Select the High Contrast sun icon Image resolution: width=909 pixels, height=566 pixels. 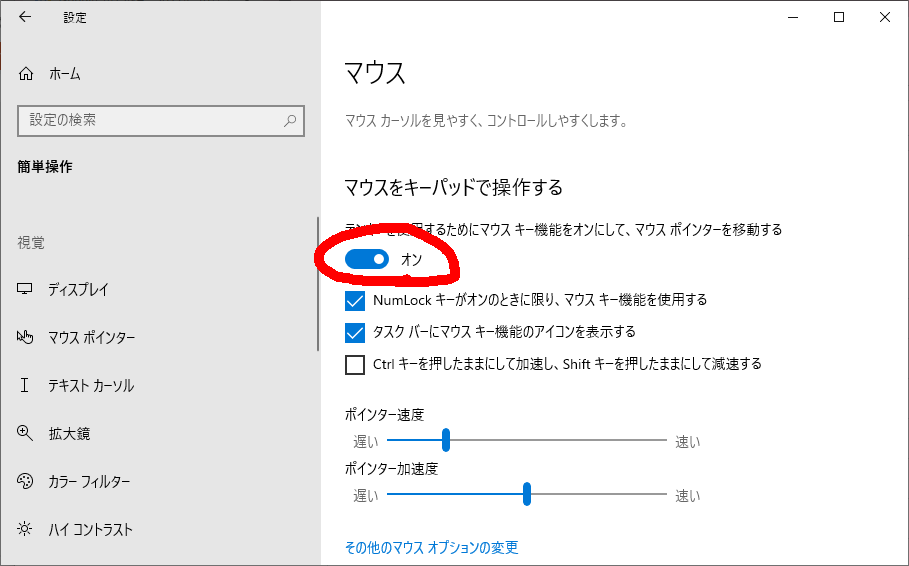point(26,530)
